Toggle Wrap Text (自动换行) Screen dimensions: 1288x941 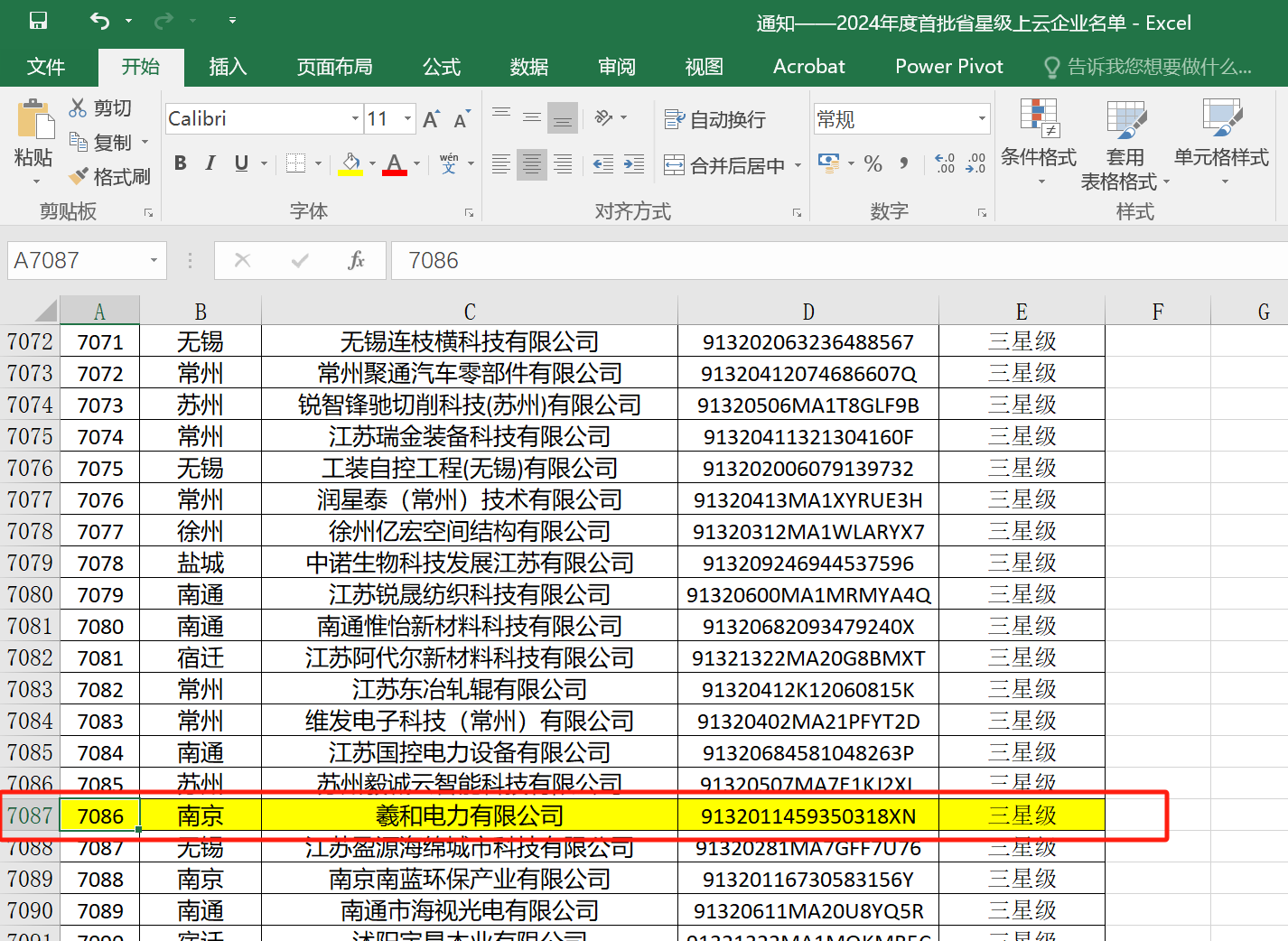pyautogui.click(x=715, y=119)
